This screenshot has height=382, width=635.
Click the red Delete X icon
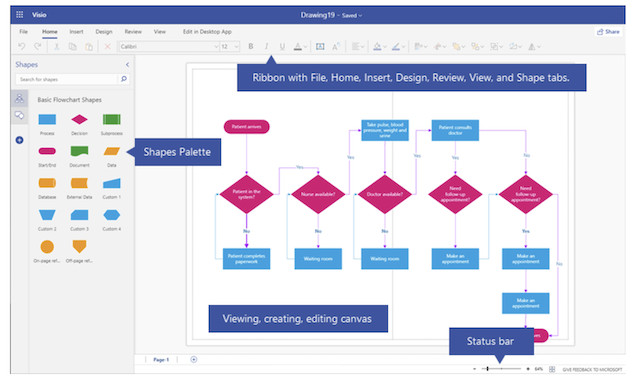click(x=107, y=47)
